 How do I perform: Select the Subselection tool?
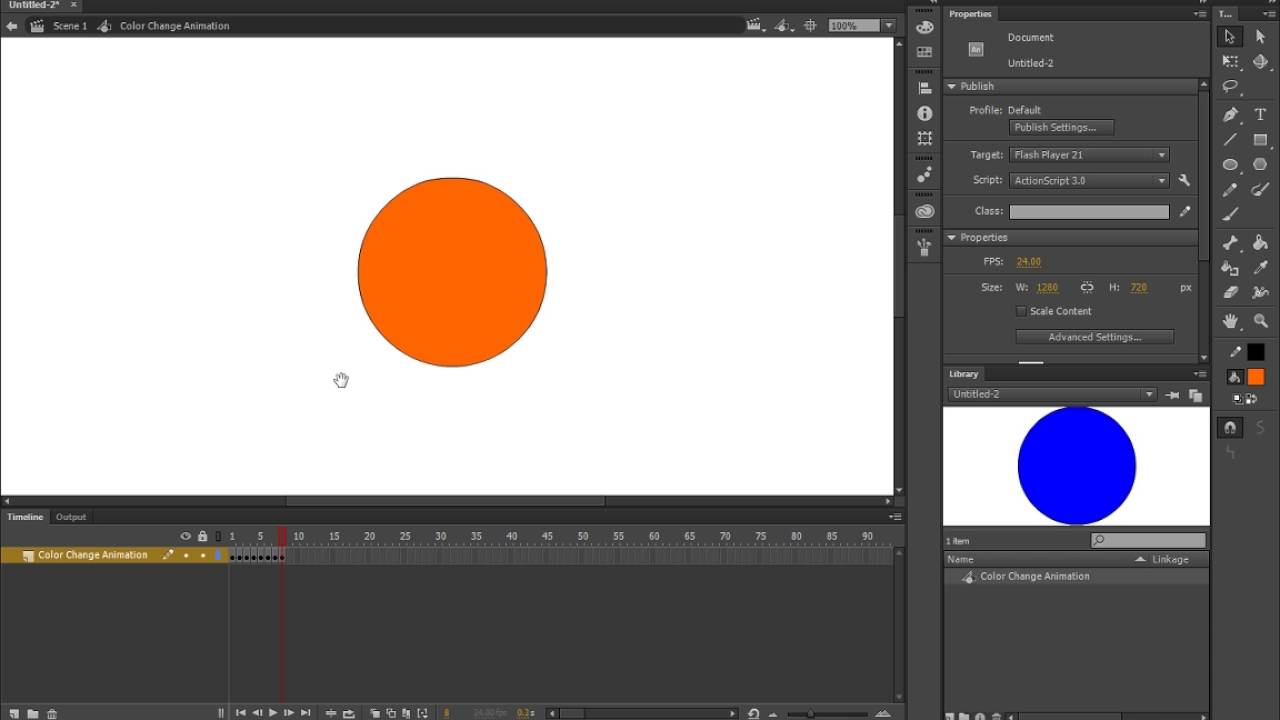[1260, 36]
